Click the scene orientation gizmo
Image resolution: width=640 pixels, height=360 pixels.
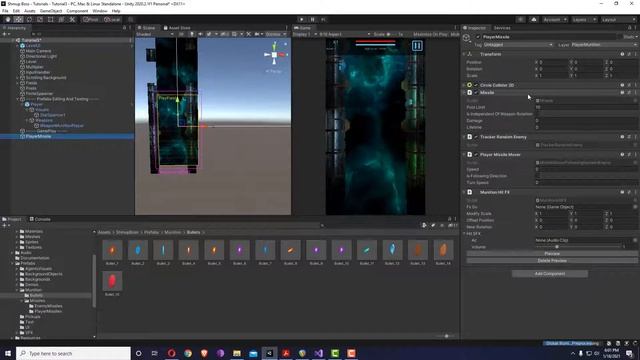(x=274, y=54)
